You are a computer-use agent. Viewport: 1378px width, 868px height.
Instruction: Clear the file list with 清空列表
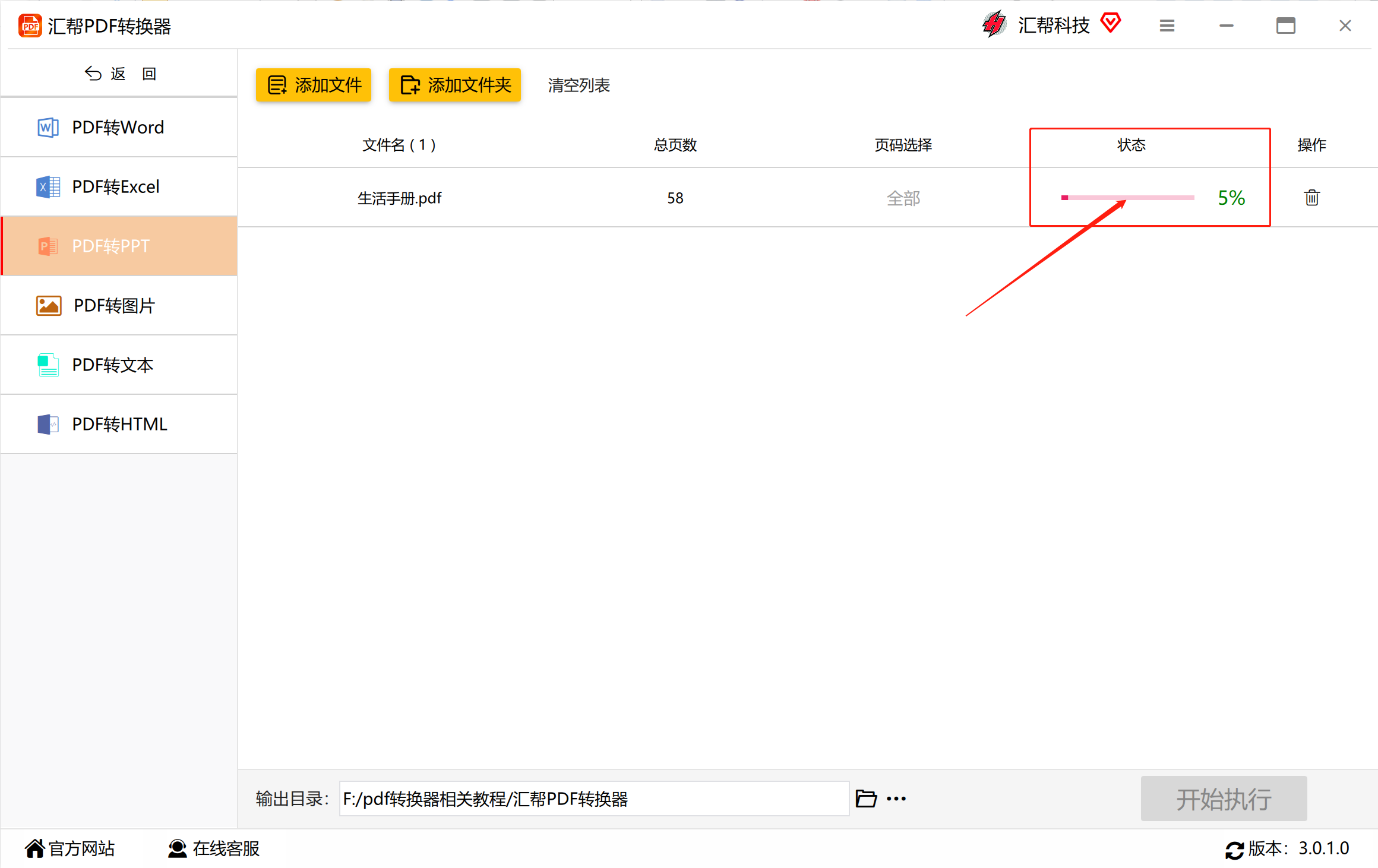579,85
